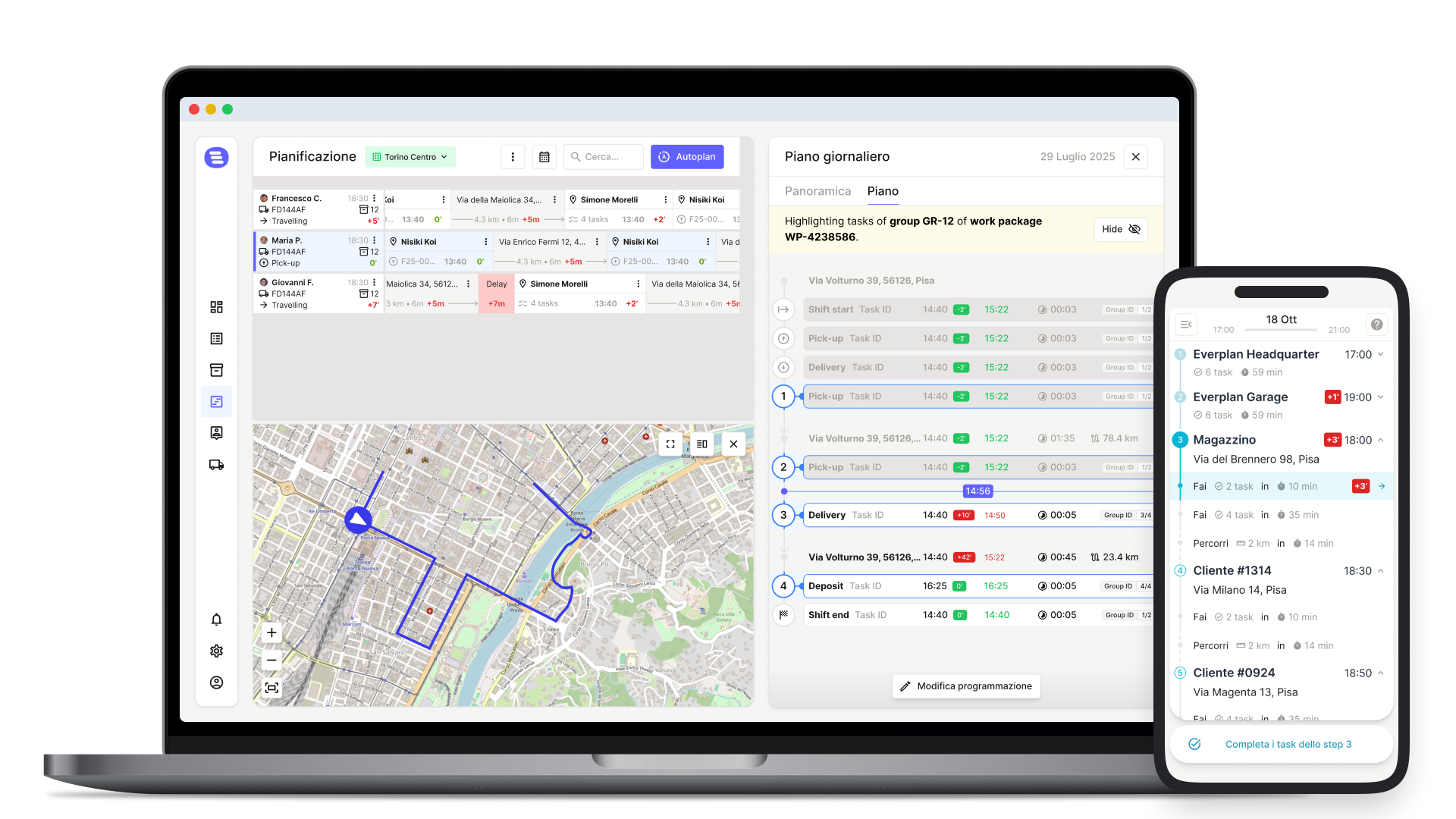Toggle the map split-view icon

[701, 444]
